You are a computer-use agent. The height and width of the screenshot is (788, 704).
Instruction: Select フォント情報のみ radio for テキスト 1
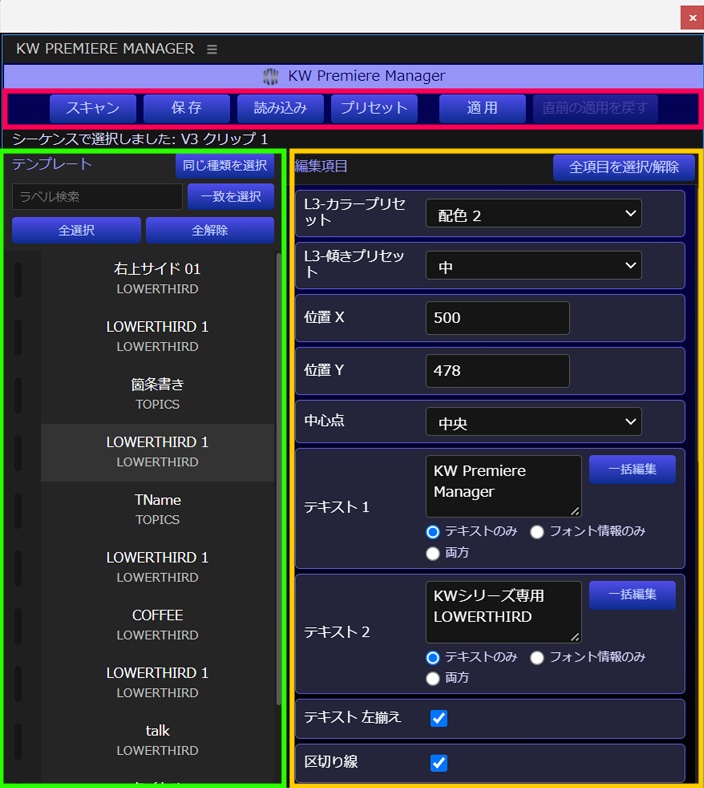point(537,532)
